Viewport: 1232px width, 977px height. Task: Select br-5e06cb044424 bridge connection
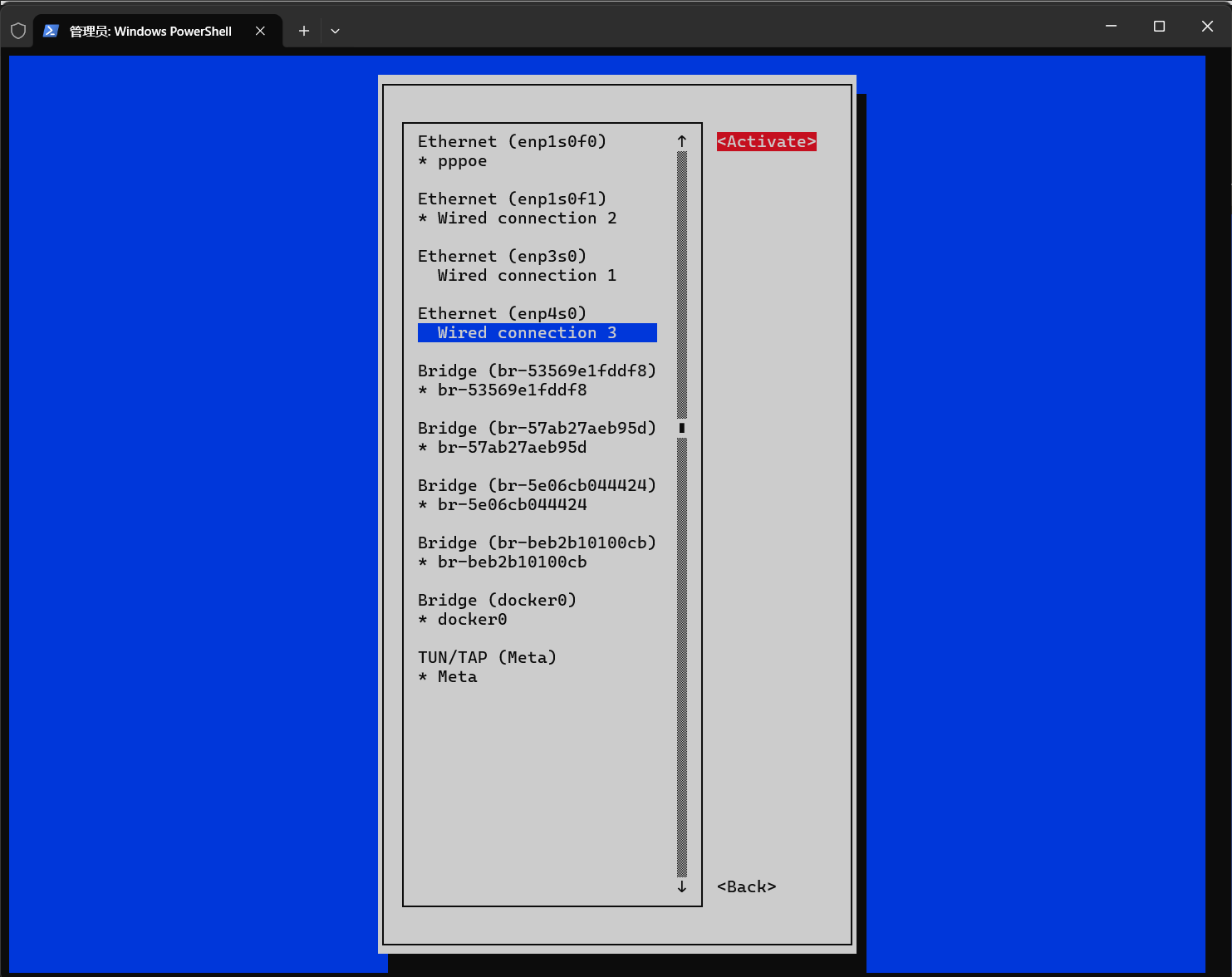tap(512, 505)
